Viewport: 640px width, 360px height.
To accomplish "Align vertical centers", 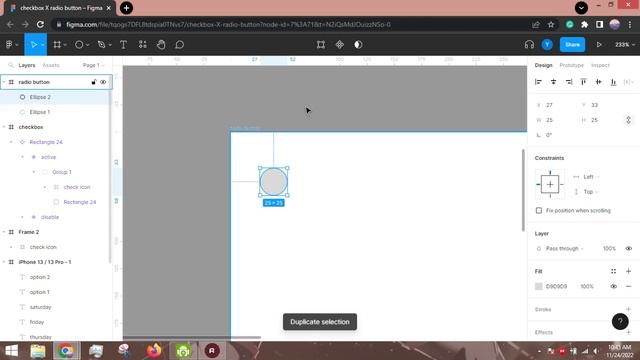I will [598, 82].
